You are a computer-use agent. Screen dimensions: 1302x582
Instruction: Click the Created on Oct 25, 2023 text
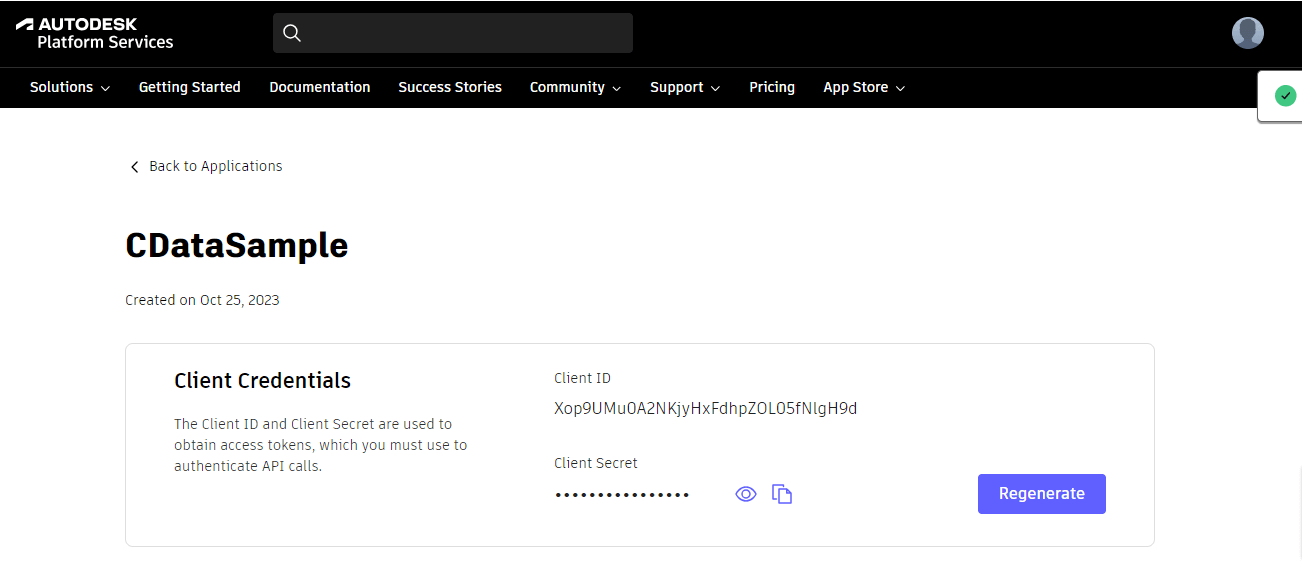202,300
